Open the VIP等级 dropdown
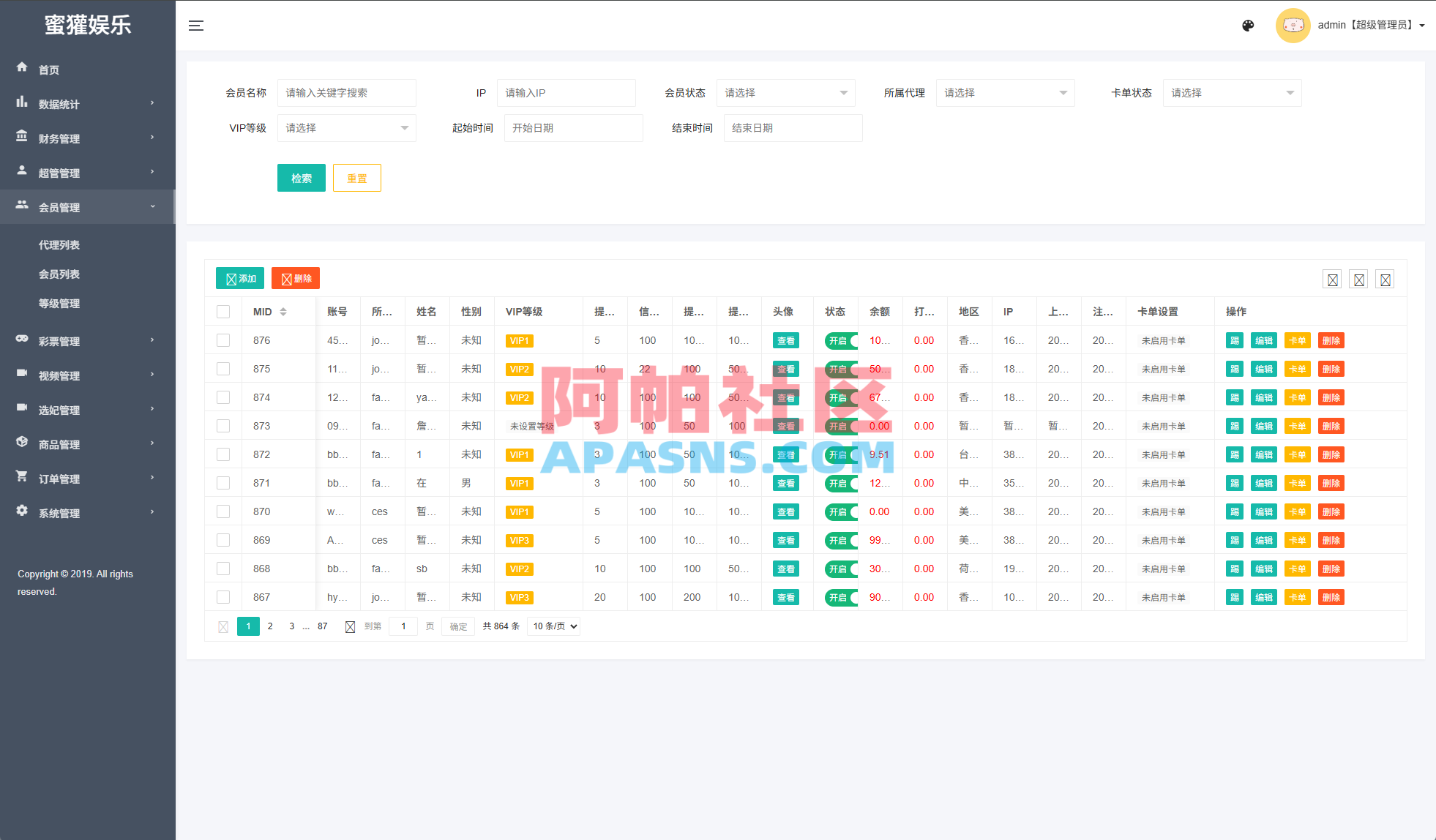The width and height of the screenshot is (1436, 840). [x=346, y=128]
